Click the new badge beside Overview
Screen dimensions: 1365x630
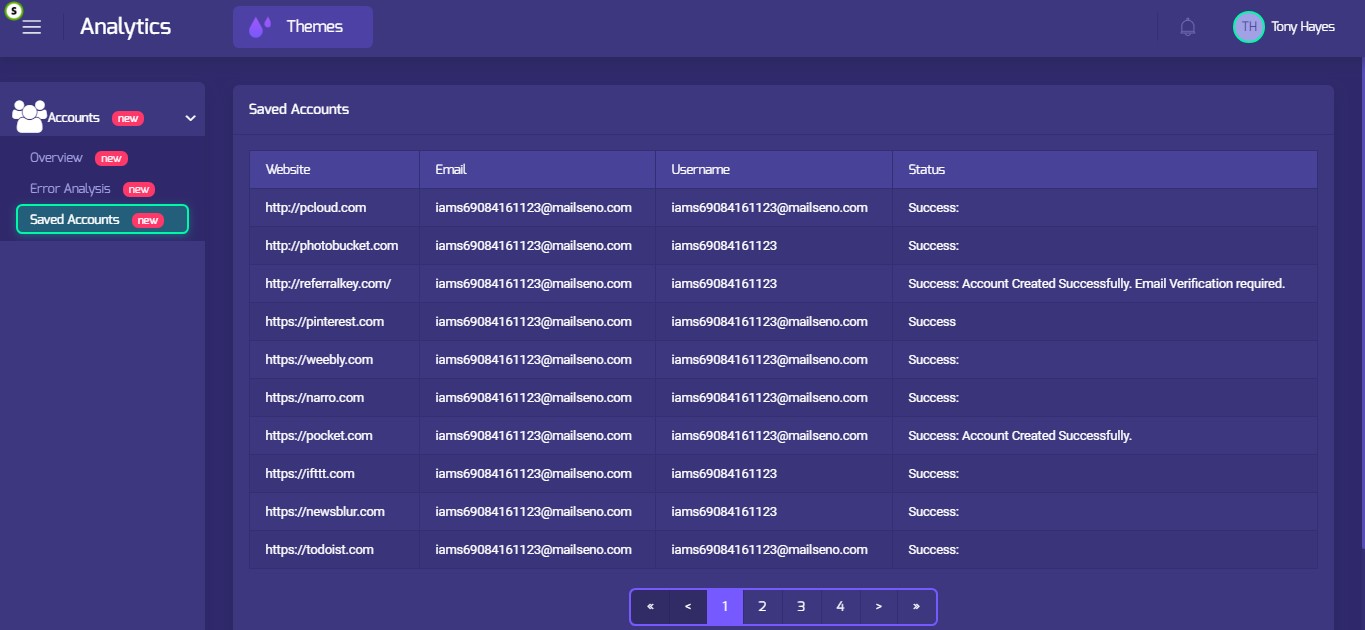[x=111, y=158]
